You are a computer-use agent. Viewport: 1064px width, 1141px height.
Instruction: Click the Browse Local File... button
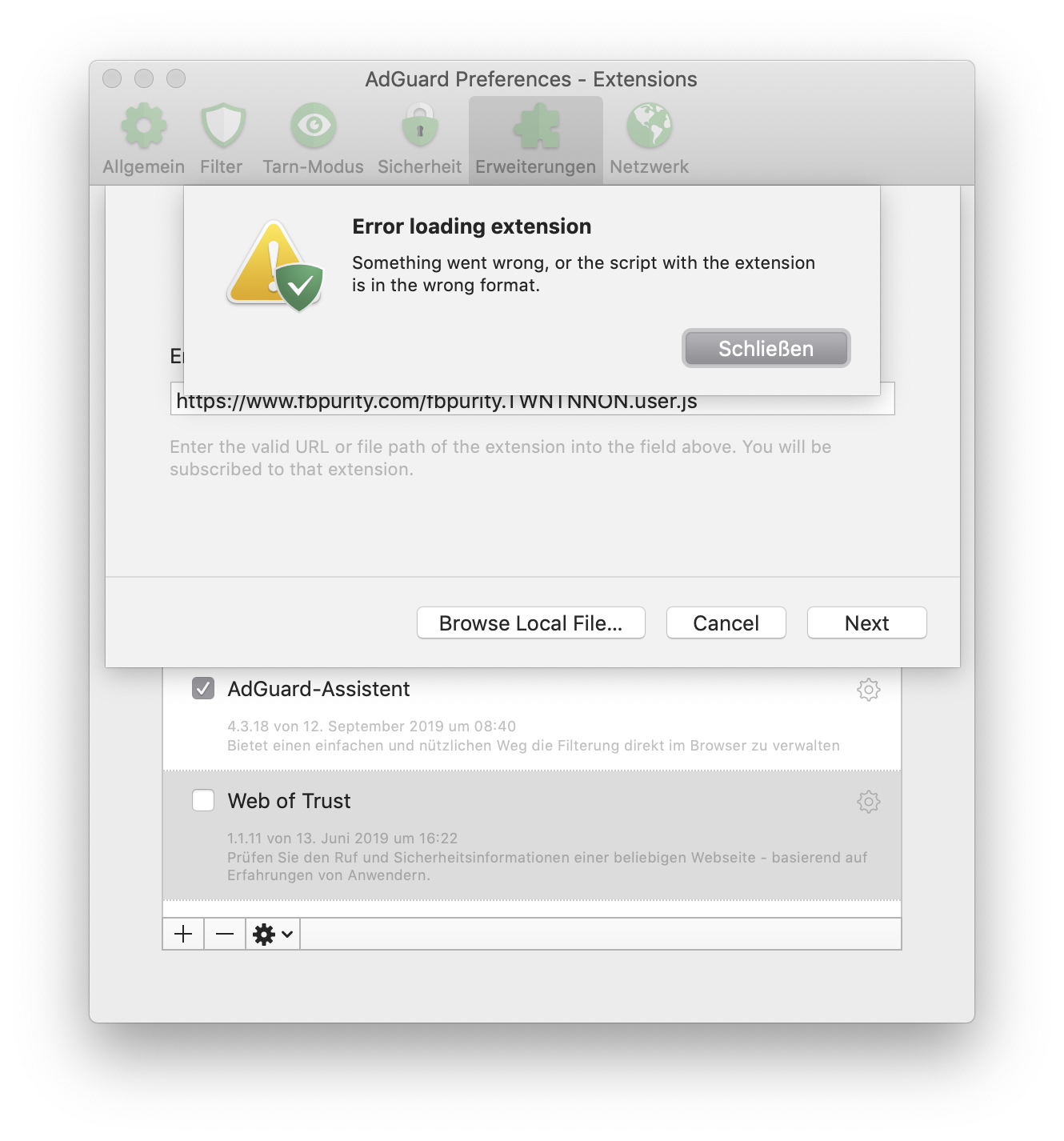pos(530,623)
